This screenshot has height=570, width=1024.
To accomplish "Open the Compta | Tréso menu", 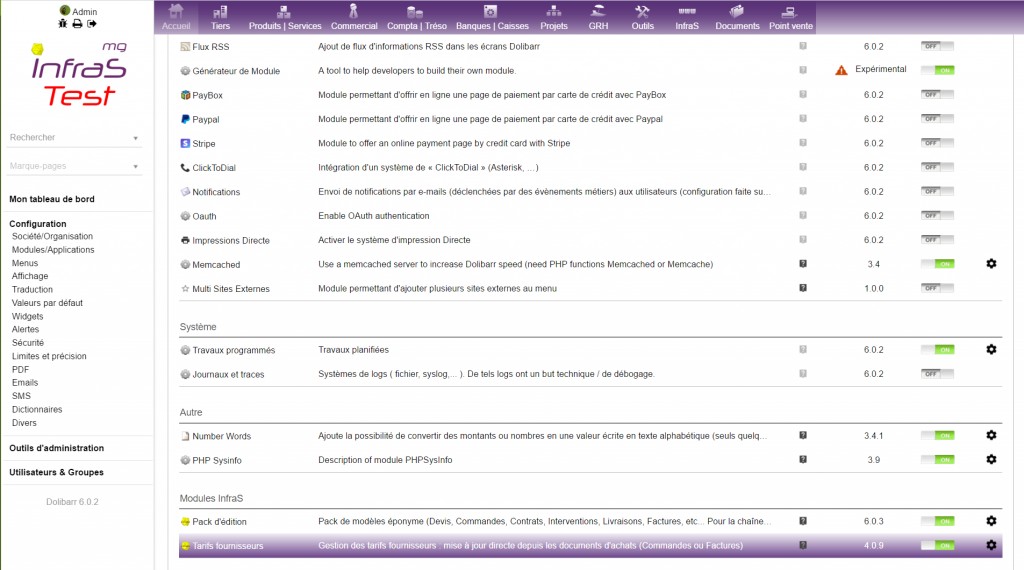I will 417,18.
